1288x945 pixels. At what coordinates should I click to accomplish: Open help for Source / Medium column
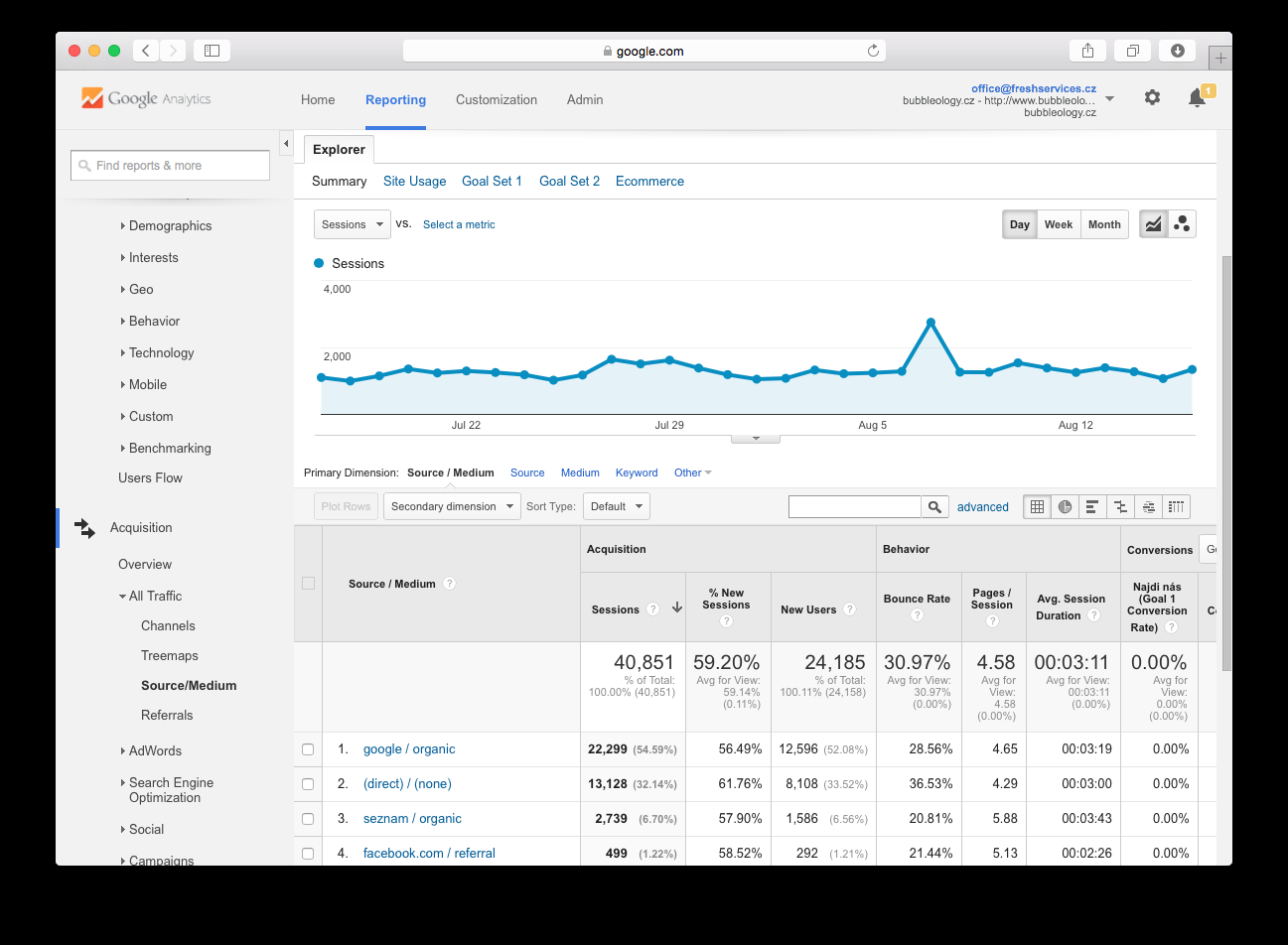[449, 584]
